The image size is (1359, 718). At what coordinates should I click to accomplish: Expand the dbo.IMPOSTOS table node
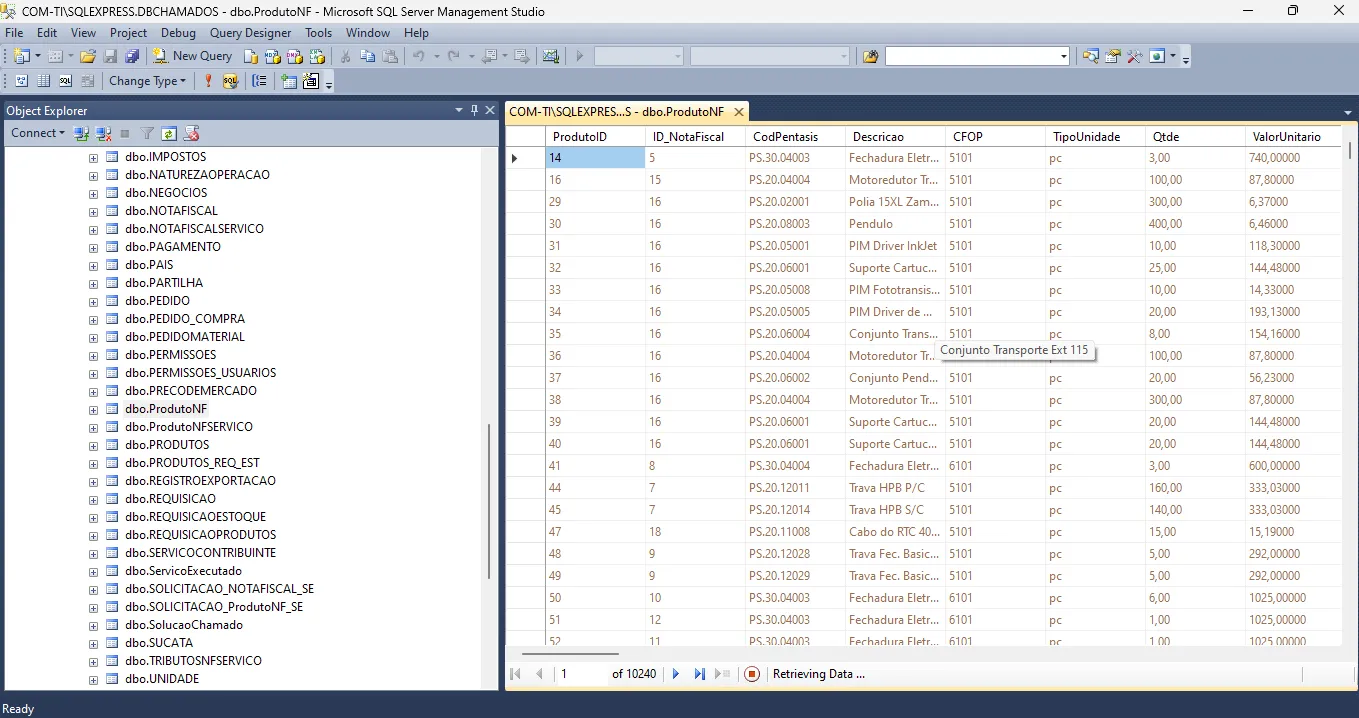click(x=93, y=157)
